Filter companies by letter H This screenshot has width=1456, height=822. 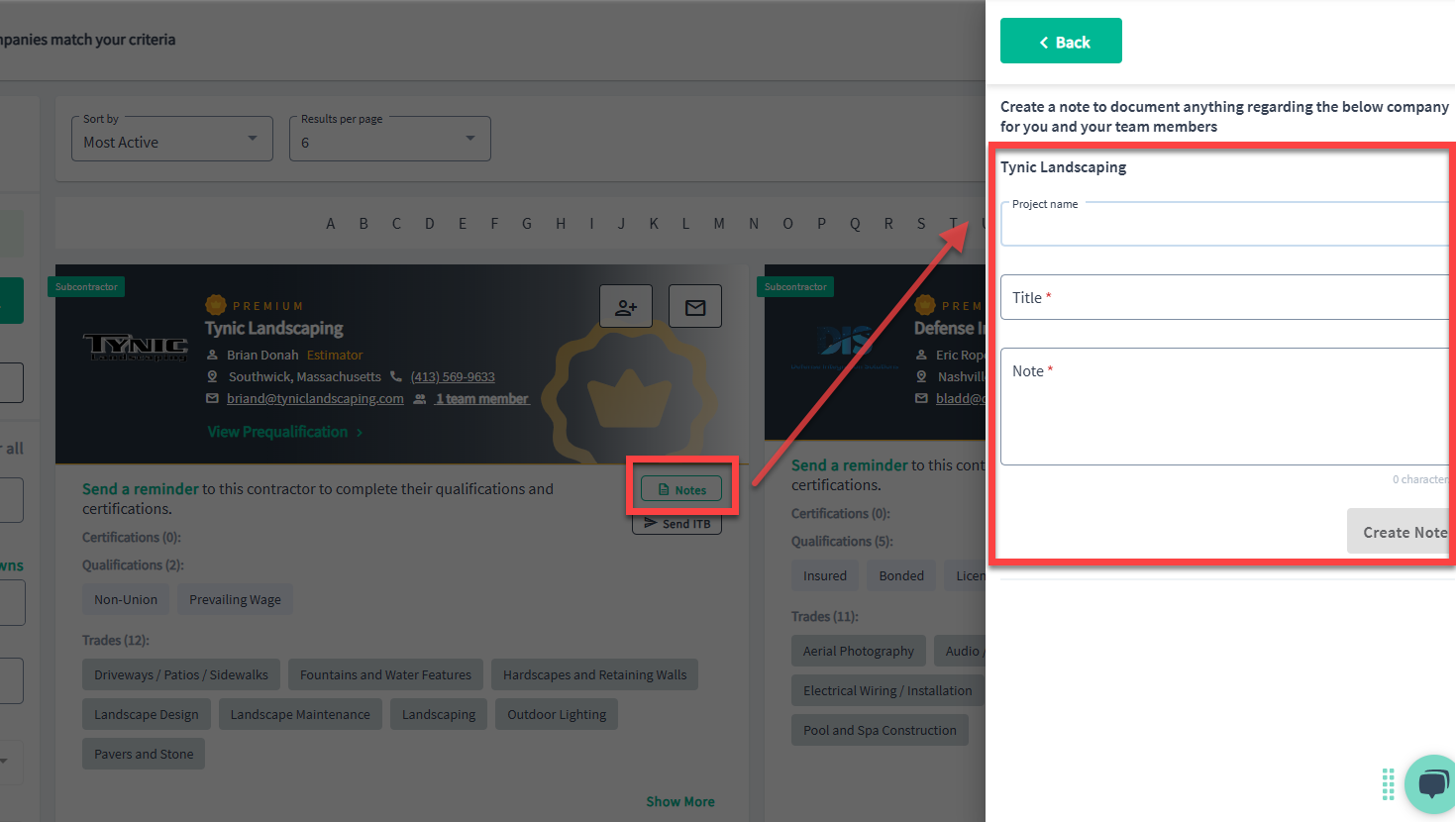point(561,224)
